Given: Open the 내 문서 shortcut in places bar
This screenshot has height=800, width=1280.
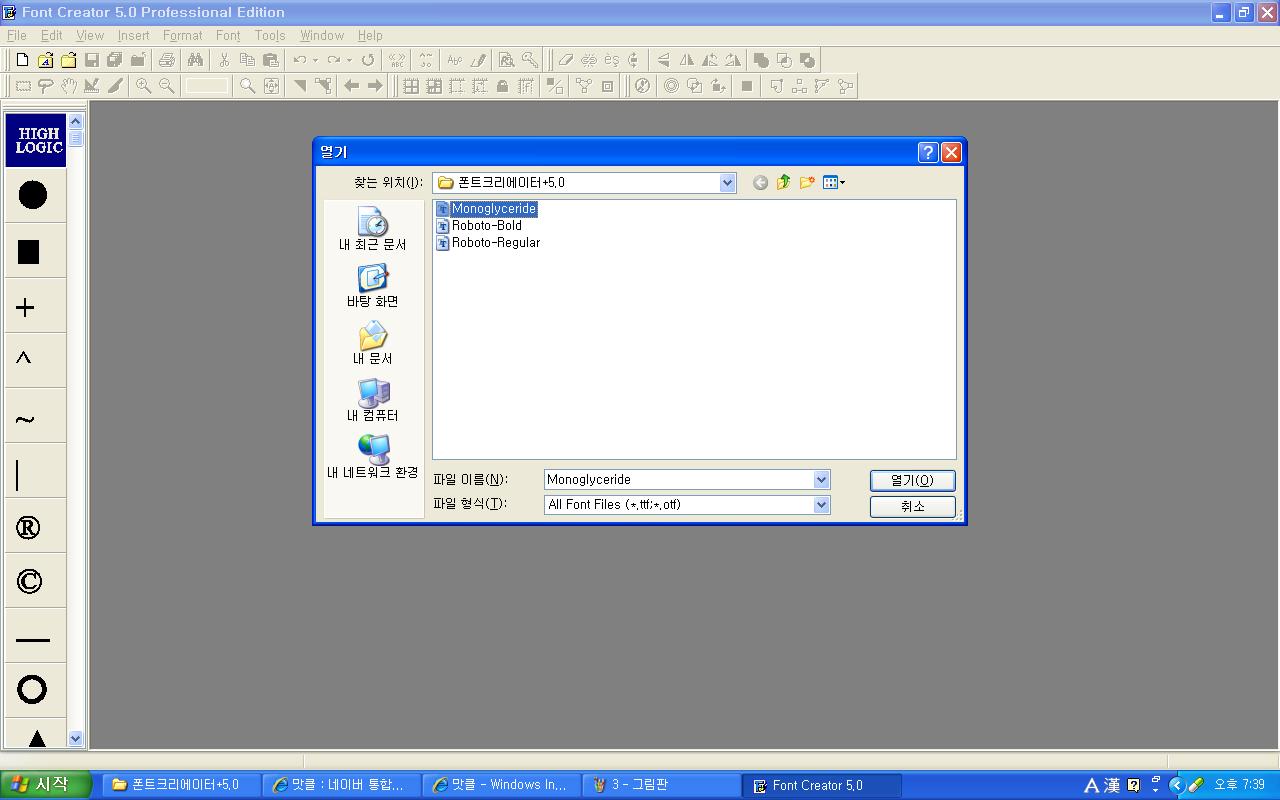Looking at the screenshot, I should (373, 343).
